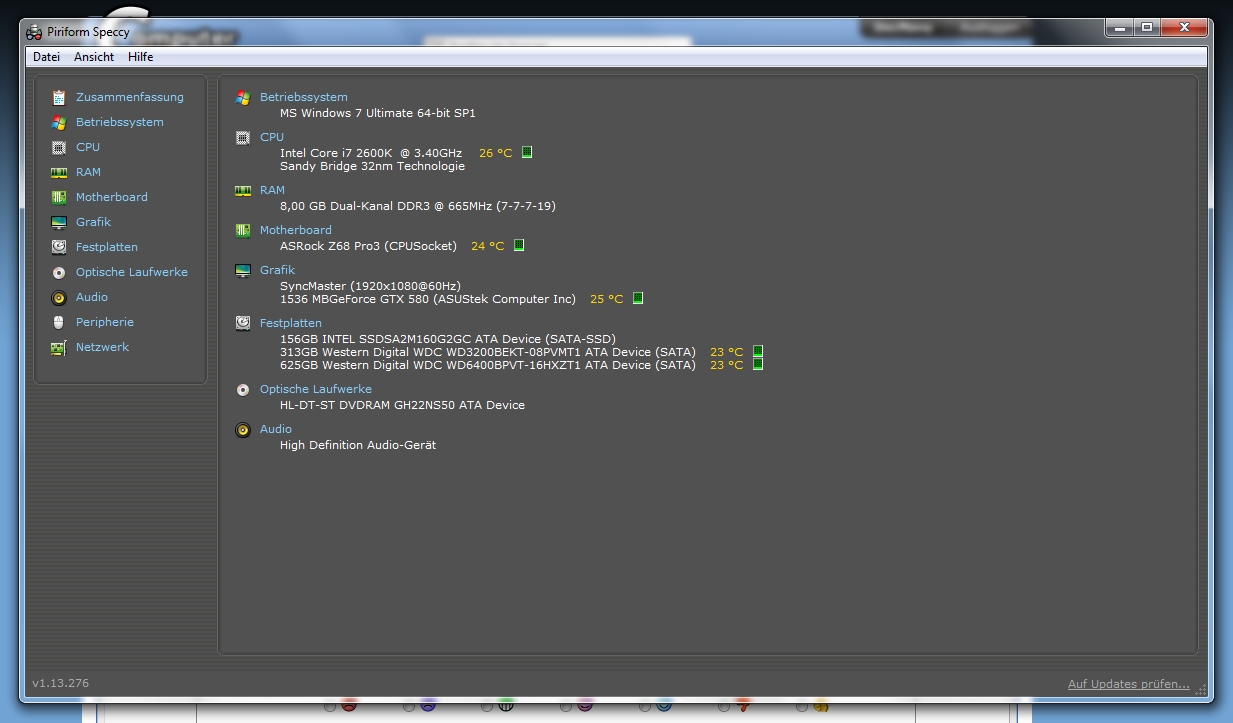1233x723 pixels.
Task: Click the Optische Laufwerke disc icon in summary
Action: (x=242, y=389)
